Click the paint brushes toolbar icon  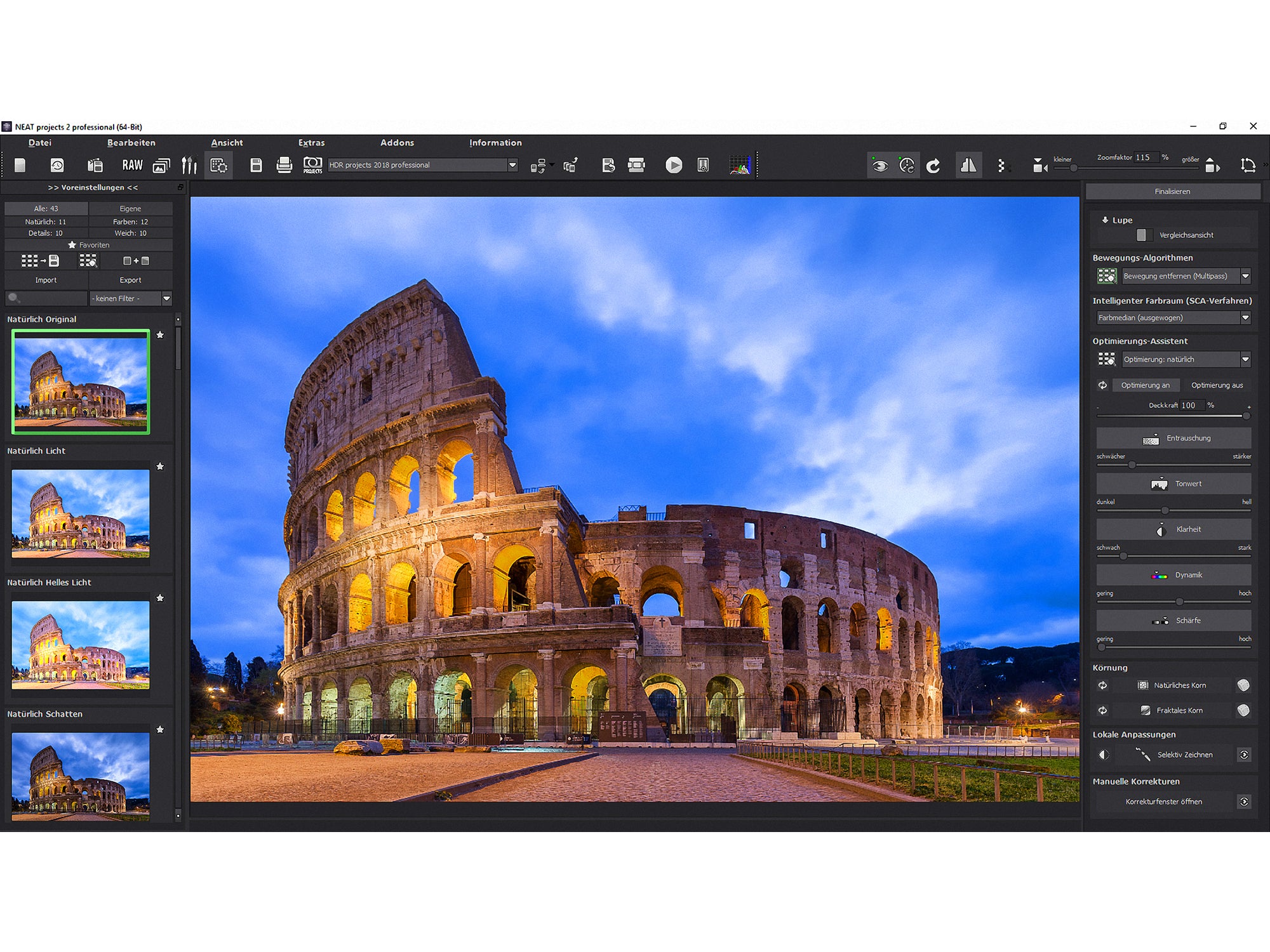(x=189, y=166)
